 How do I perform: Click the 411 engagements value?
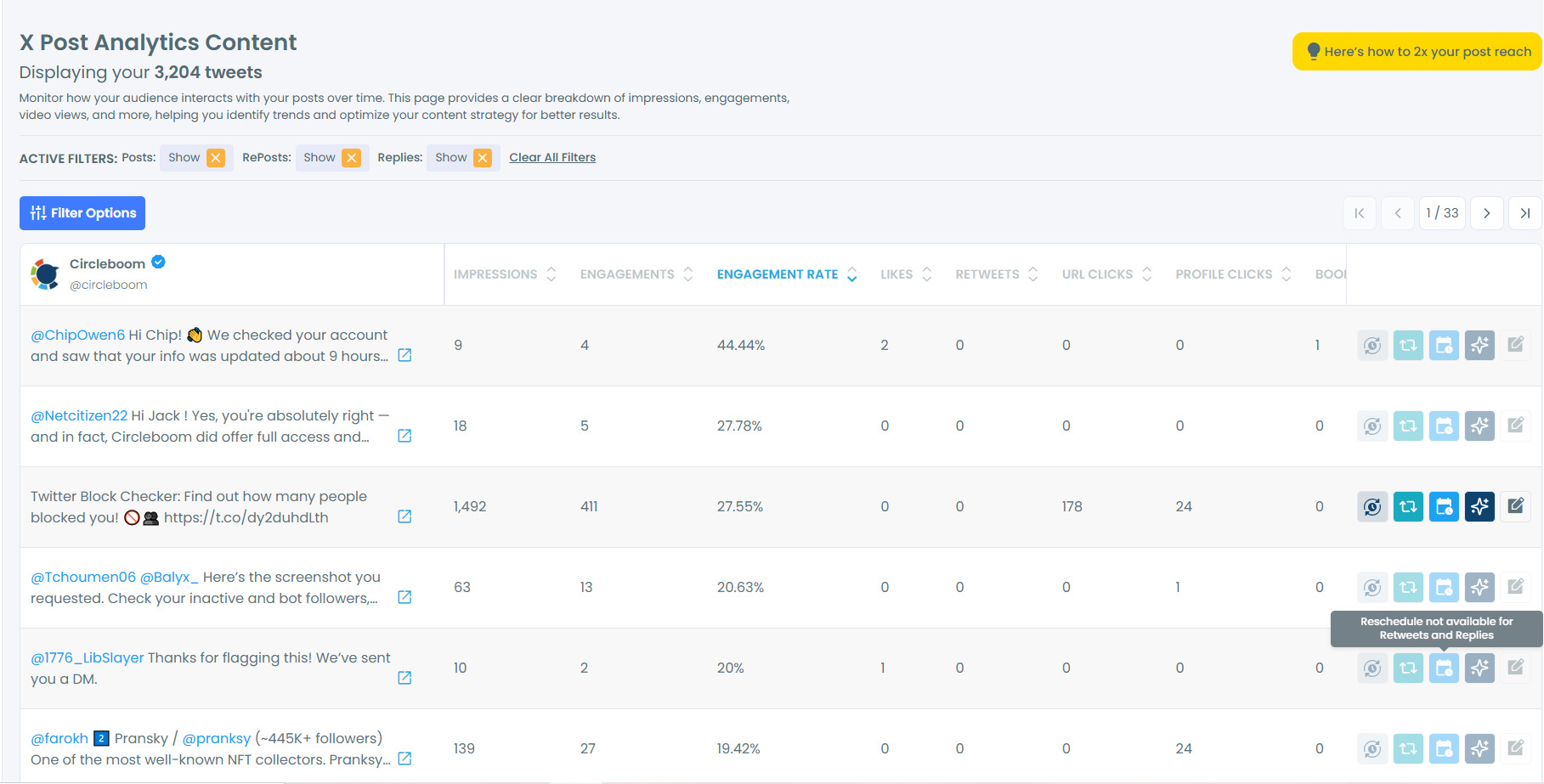pyautogui.click(x=589, y=506)
